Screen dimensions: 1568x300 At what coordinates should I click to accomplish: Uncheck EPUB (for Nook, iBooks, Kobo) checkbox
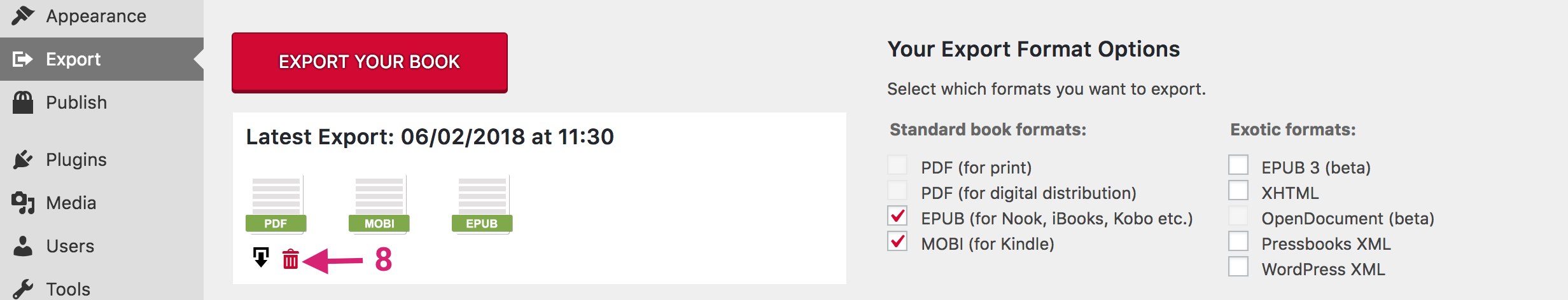897,216
